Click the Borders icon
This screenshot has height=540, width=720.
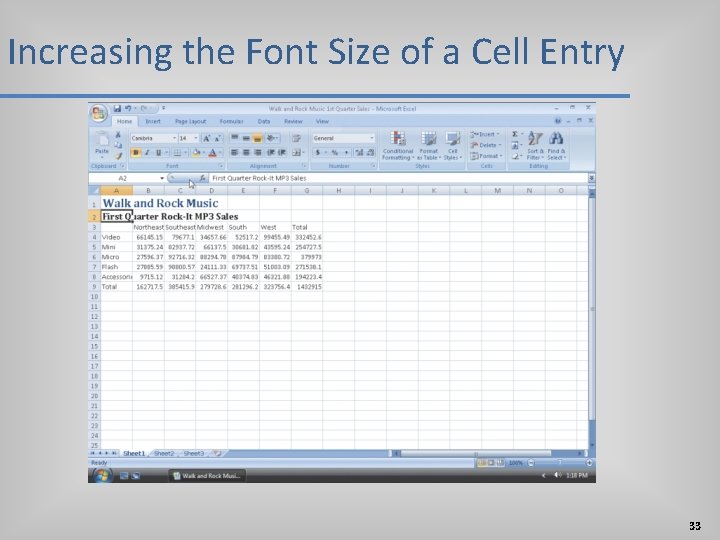pos(177,153)
